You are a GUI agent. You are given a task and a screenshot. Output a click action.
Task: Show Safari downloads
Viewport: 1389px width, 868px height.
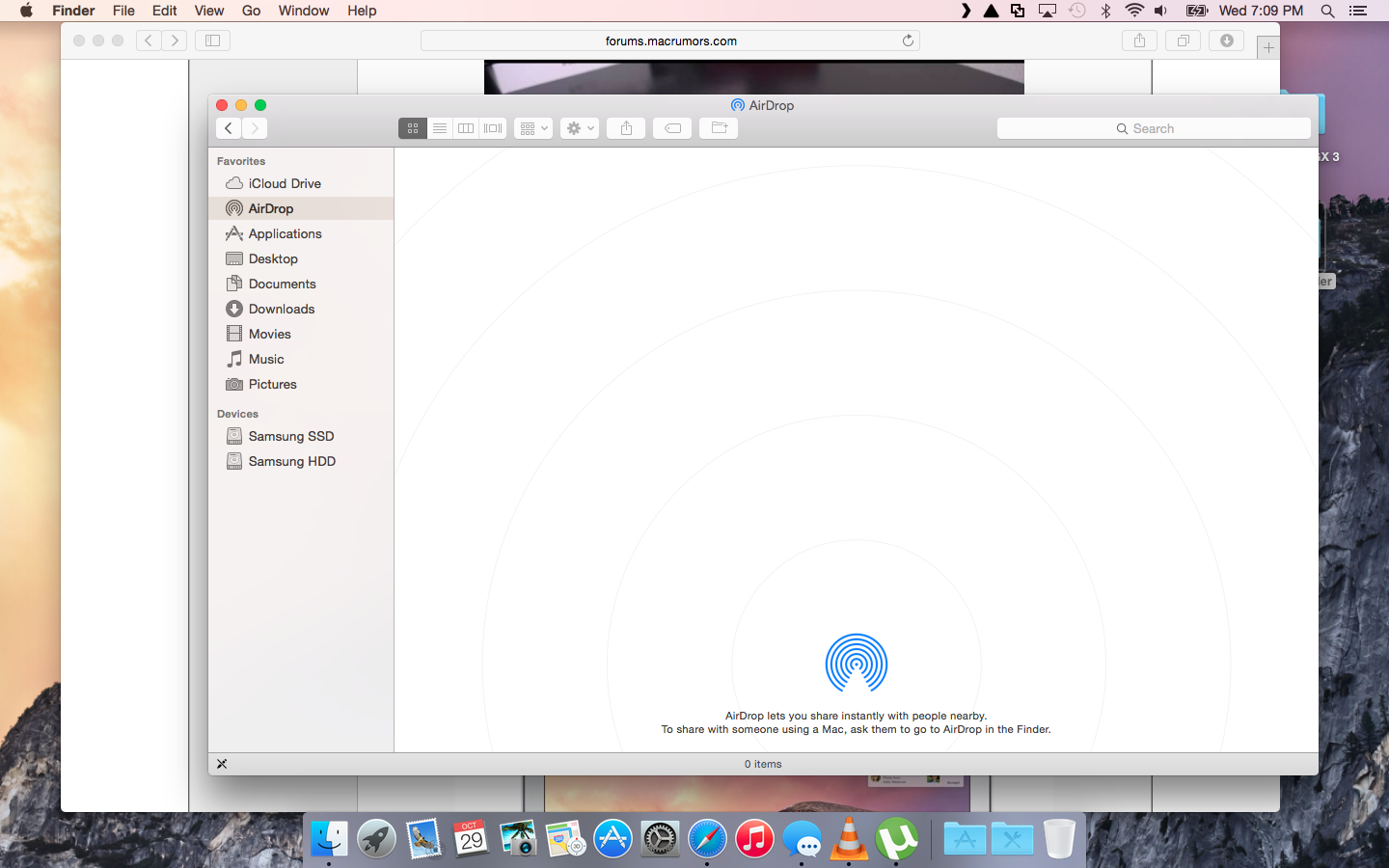[x=1227, y=41]
